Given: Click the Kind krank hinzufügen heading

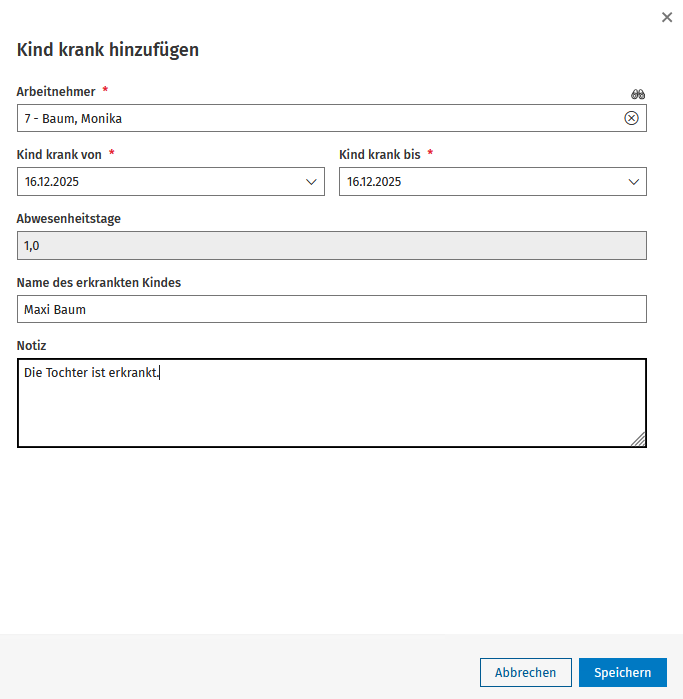Looking at the screenshot, I should click(x=108, y=49).
